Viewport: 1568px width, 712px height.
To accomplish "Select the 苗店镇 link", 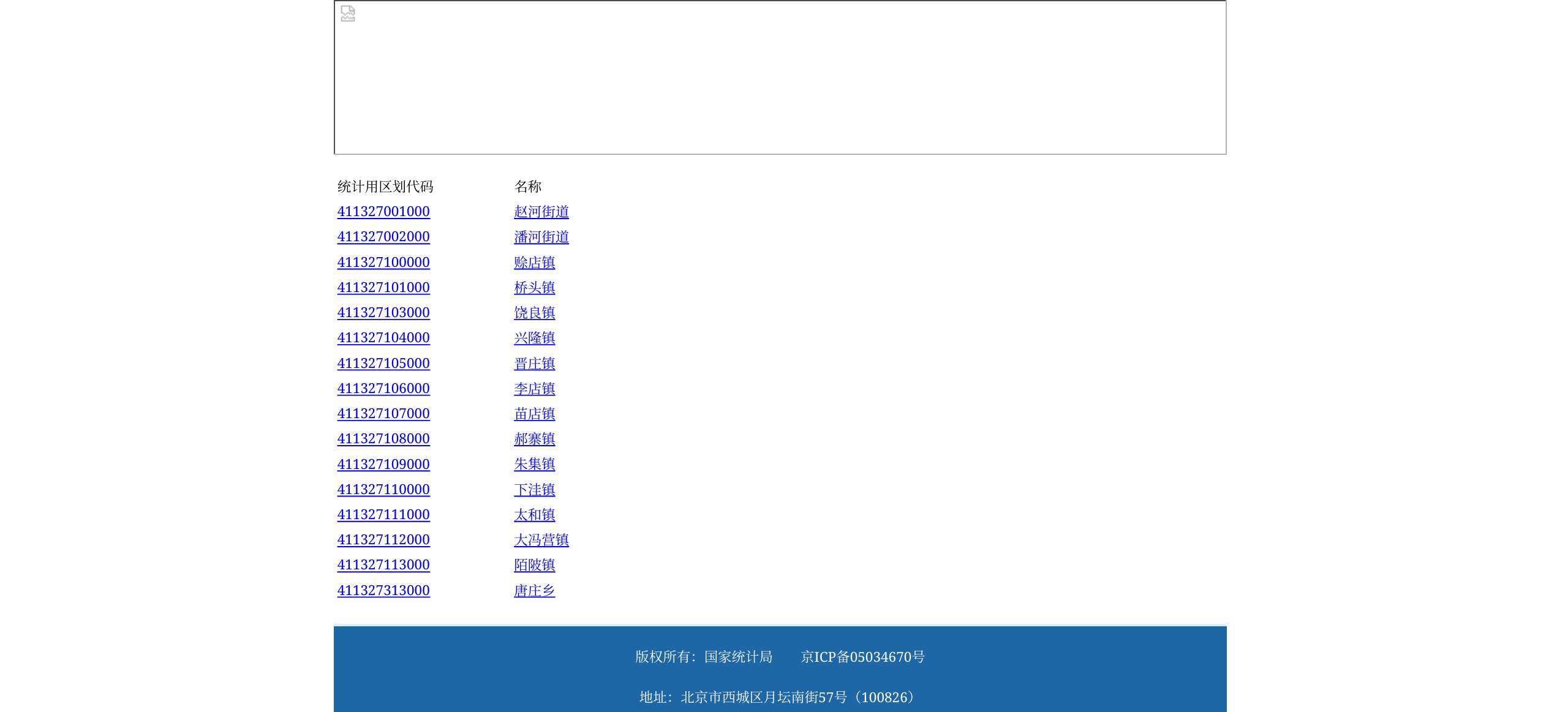I will [x=534, y=414].
